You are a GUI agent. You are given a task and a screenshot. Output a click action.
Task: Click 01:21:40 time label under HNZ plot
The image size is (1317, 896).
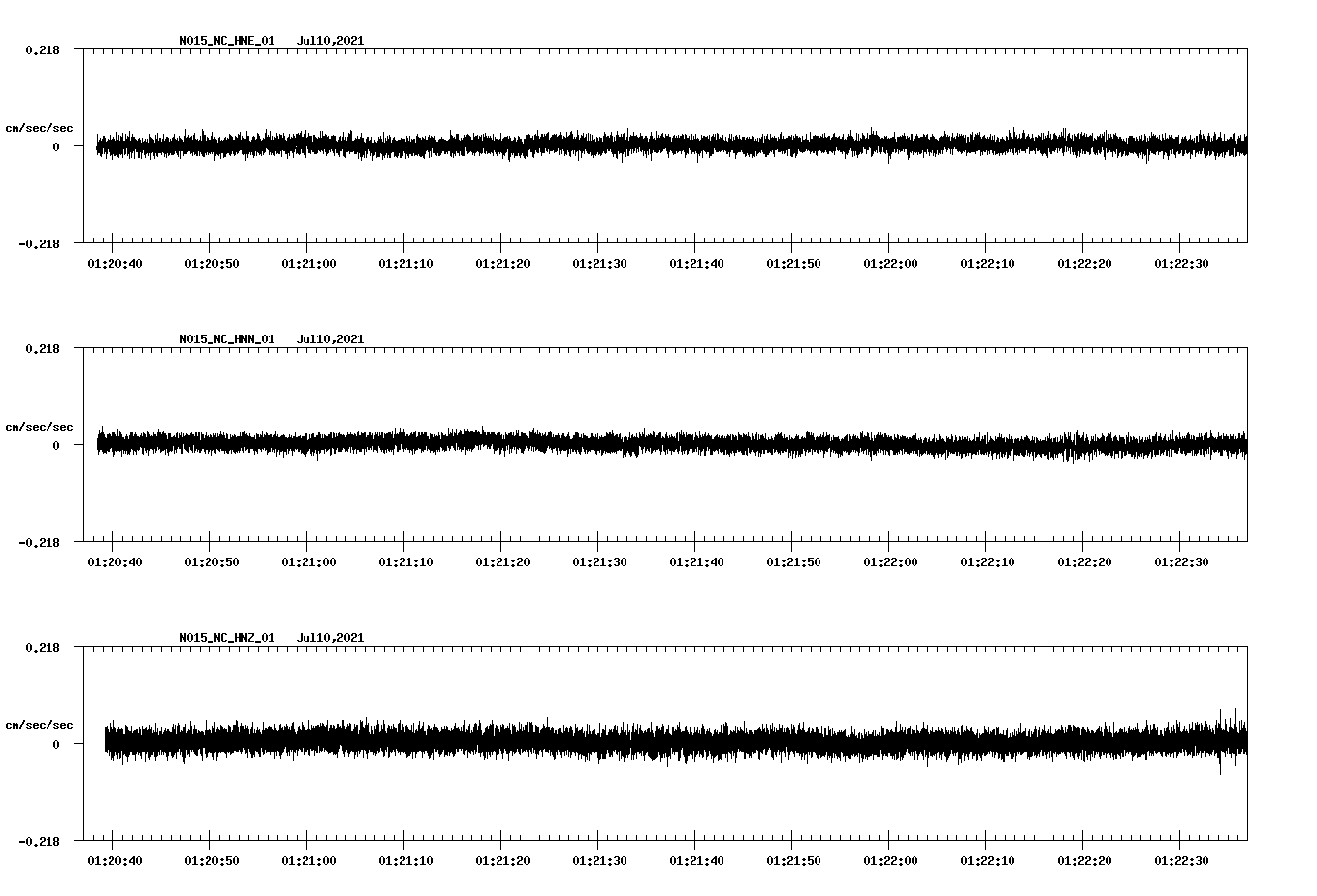pos(696,861)
